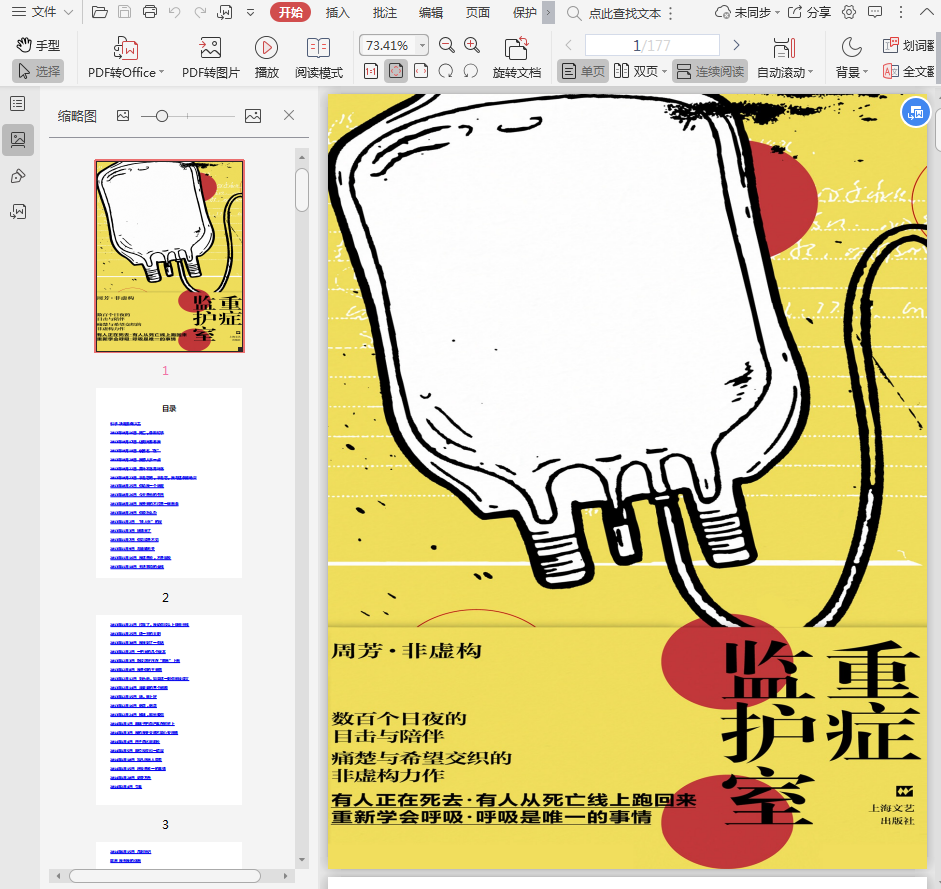Click the save icon in quick toolbar
Viewport: 941px width, 889px height.
click(124, 12)
